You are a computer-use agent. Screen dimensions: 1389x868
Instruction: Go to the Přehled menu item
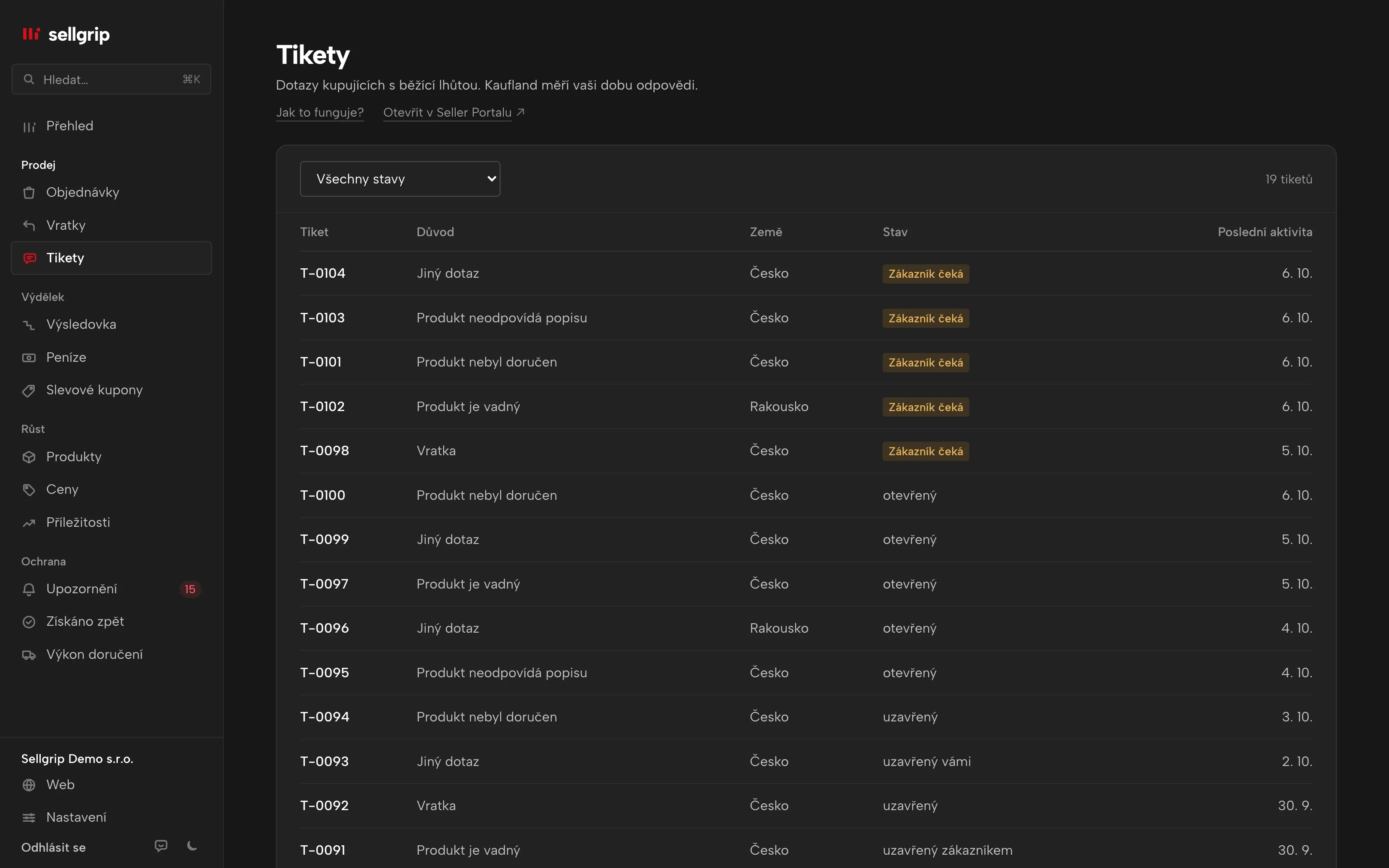(111, 126)
